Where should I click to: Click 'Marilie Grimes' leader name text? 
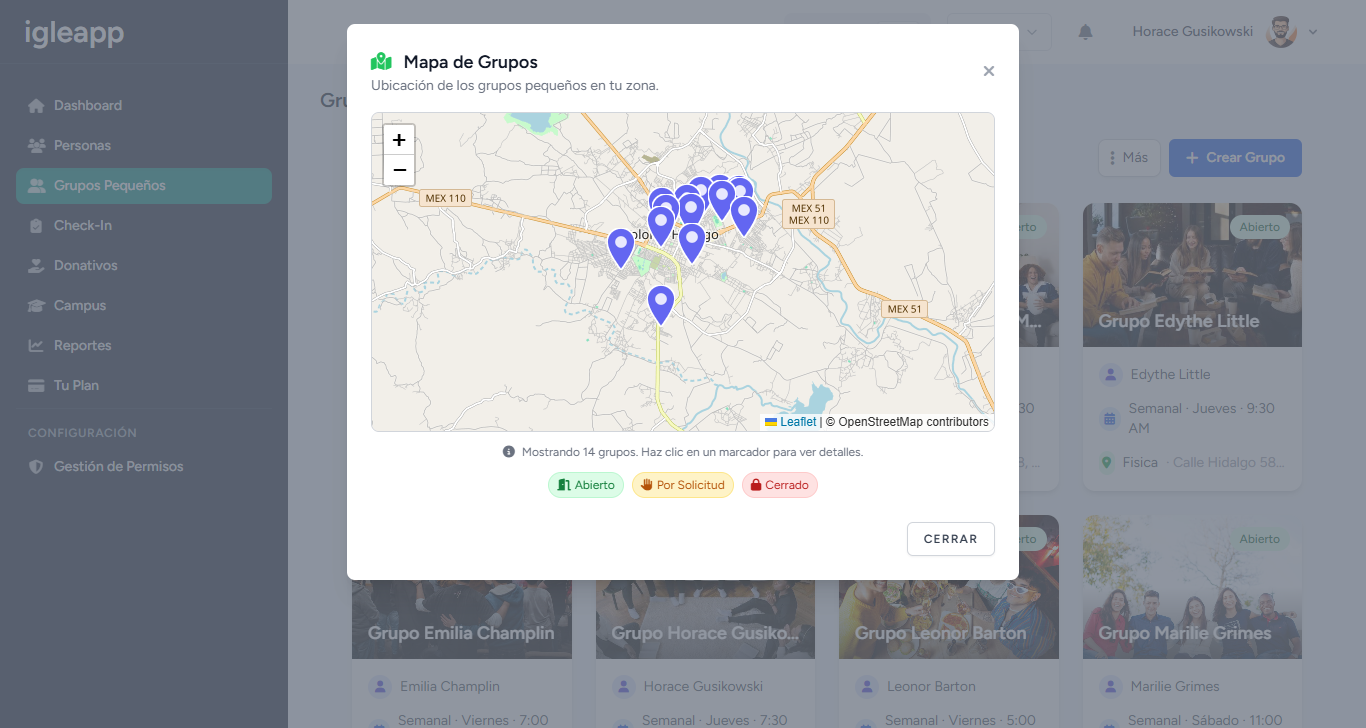click(1175, 687)
